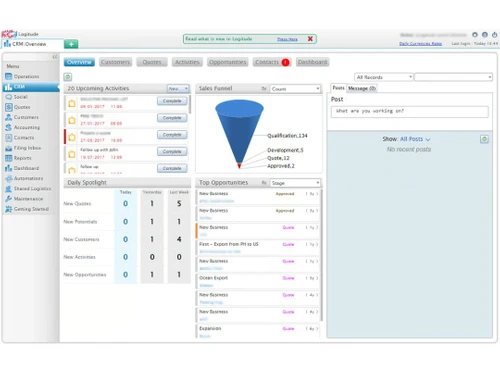Switch to the Customers tab
The height and width of the screenshot is (375, 500).
point(115,62)
